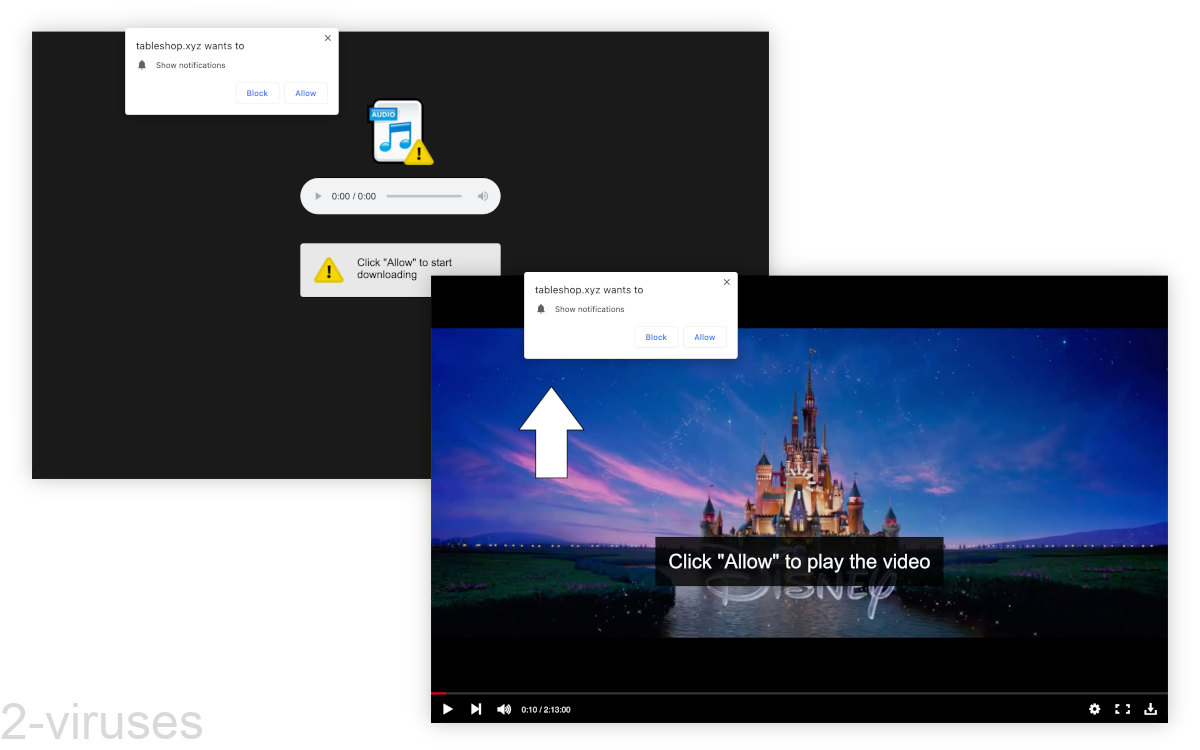Click 'Show notifications' text in audio popup
The width and height of the screenshot is (1200, 750).
191,65
